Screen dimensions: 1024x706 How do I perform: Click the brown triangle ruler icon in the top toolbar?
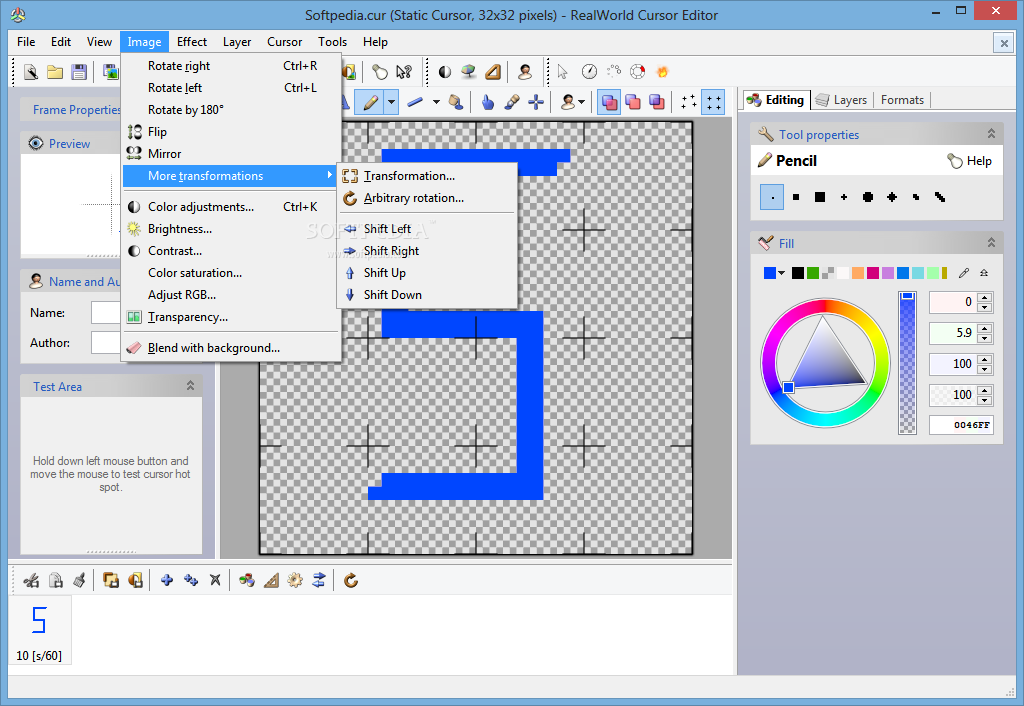coord(493,72)
